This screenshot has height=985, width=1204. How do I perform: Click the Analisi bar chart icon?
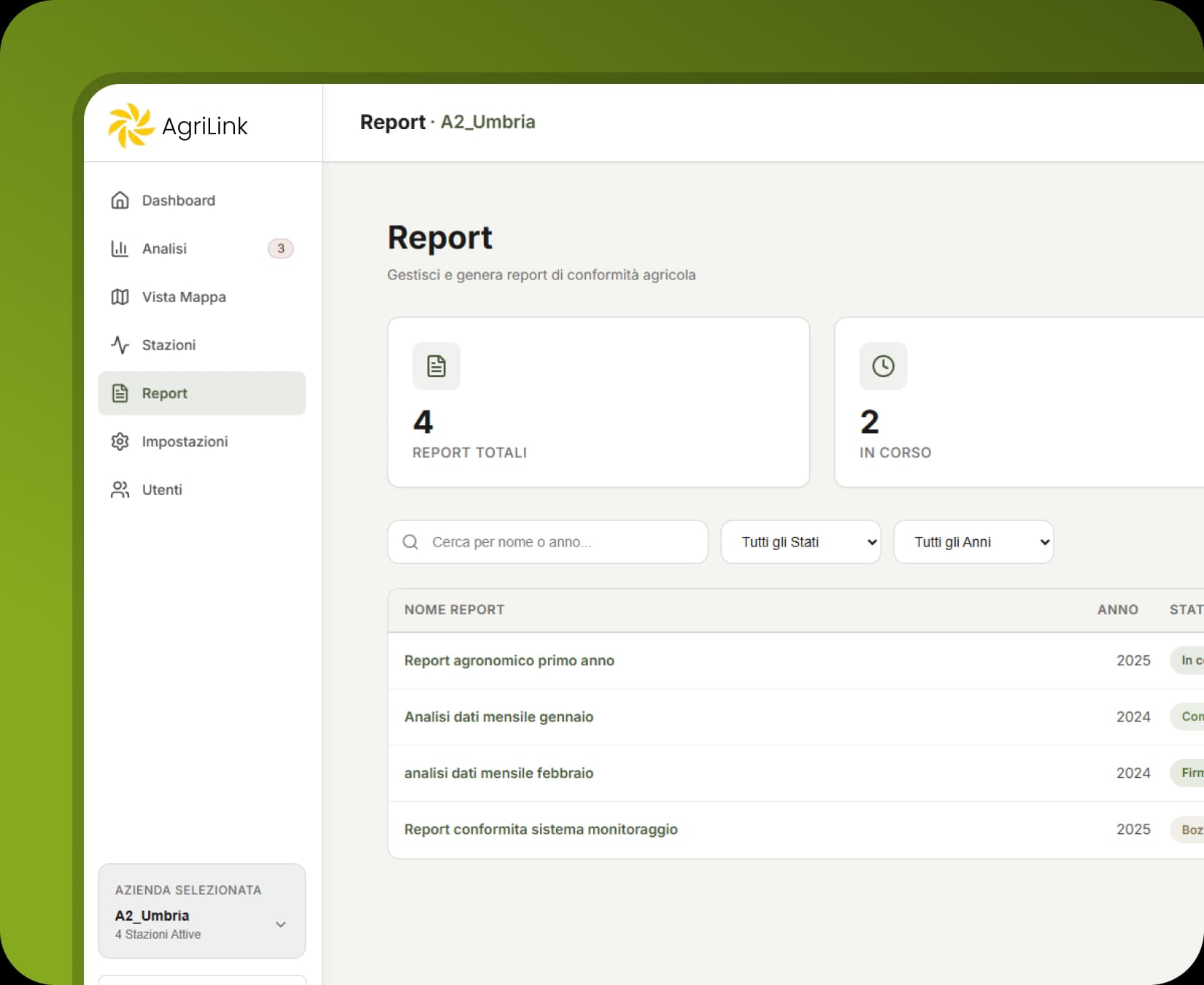pyautogui.click(x=120, y=249)
